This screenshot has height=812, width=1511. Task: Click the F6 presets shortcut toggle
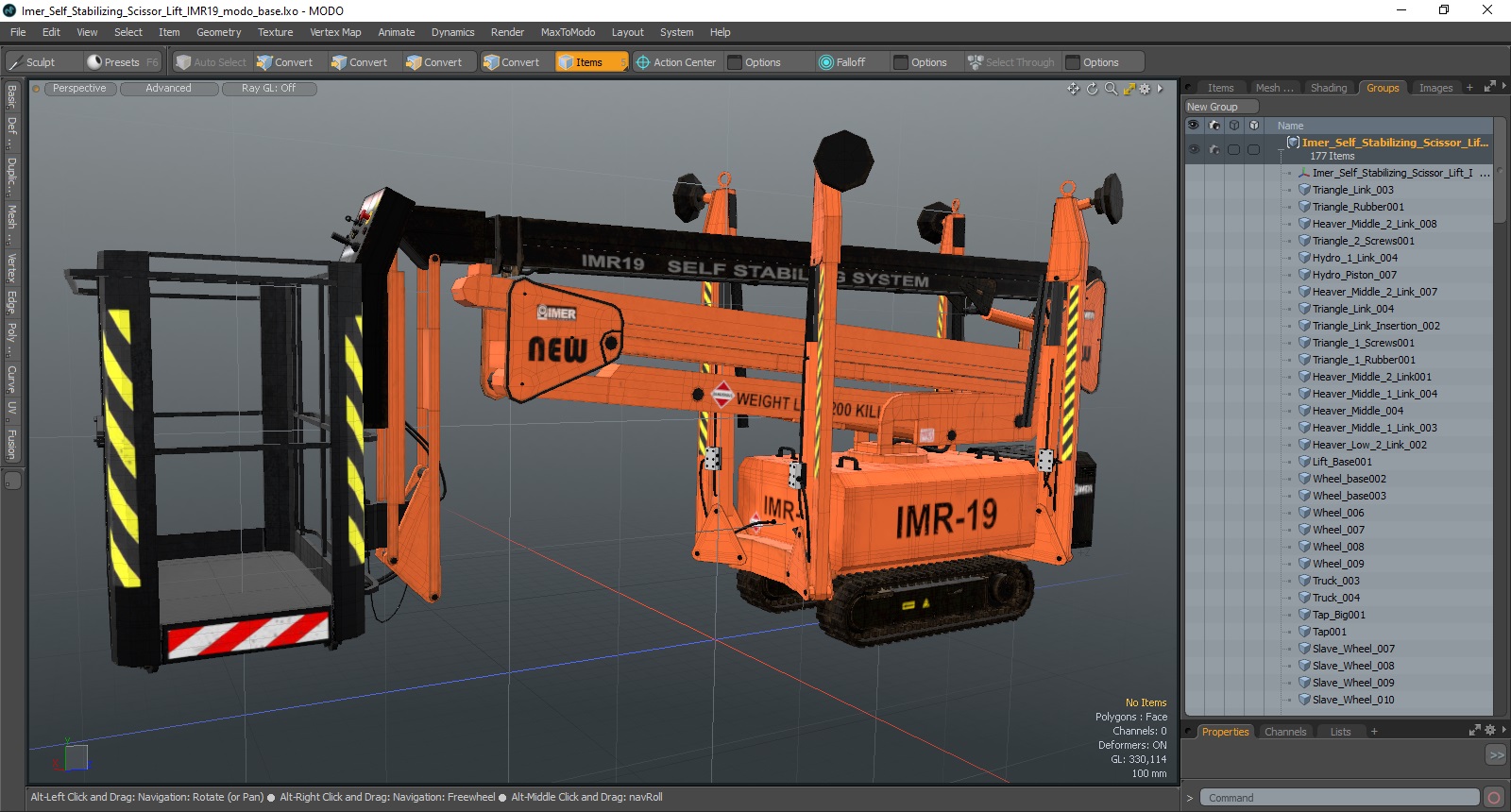[153, 62]
